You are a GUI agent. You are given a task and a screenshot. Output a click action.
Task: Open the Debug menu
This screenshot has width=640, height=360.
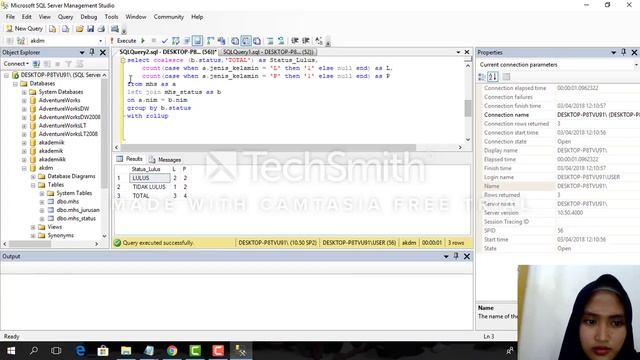pyautogui.click(x=89, y=17)
